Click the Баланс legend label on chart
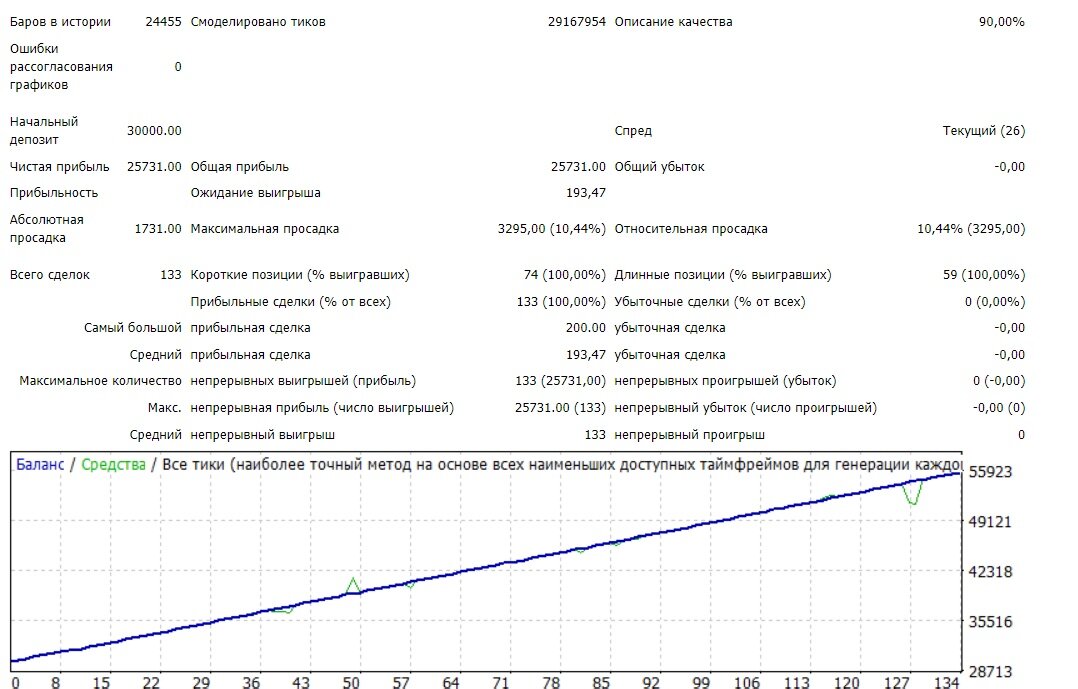1078x689 pixels. (x=40, y=464)
